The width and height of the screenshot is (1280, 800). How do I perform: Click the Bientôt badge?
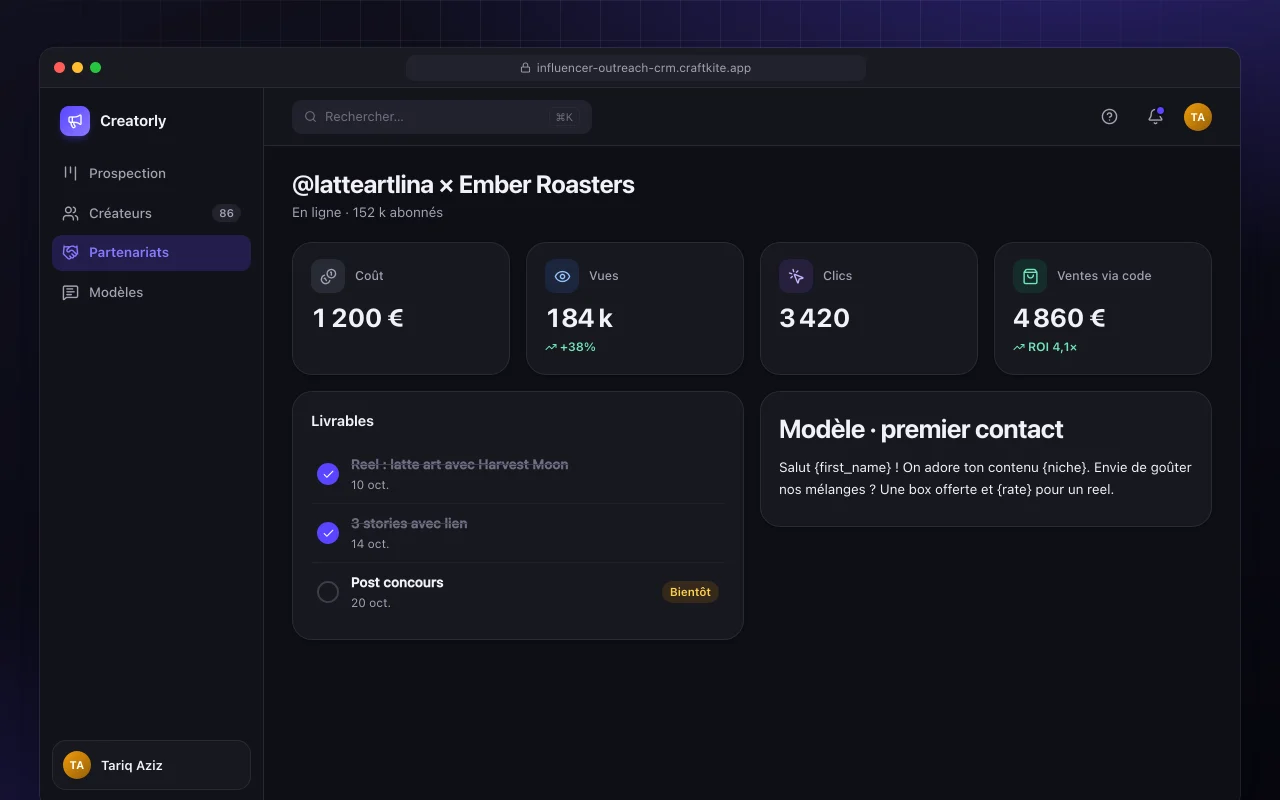(690, 592)
